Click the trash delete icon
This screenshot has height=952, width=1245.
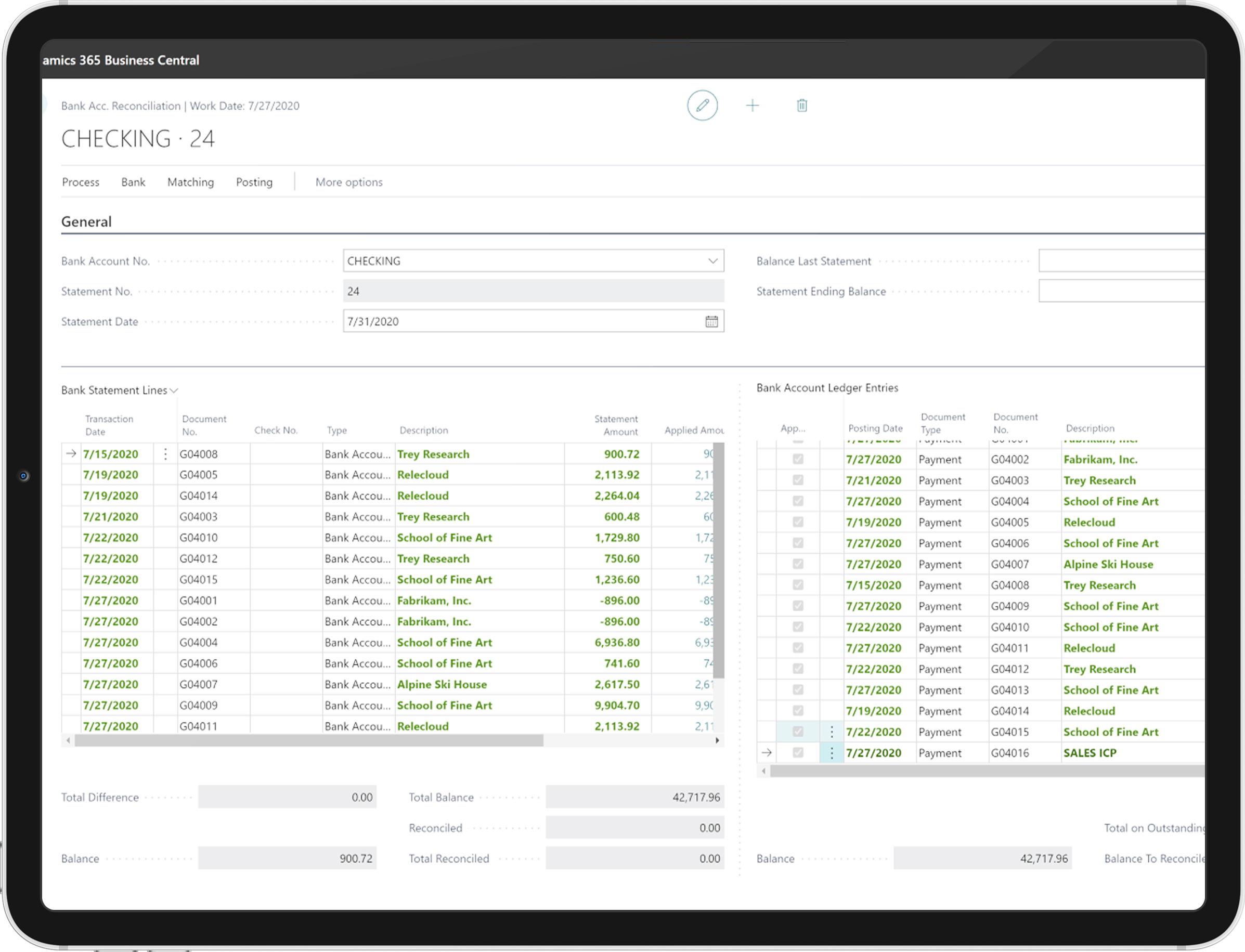pyautogui.click(x=802, y=106)
